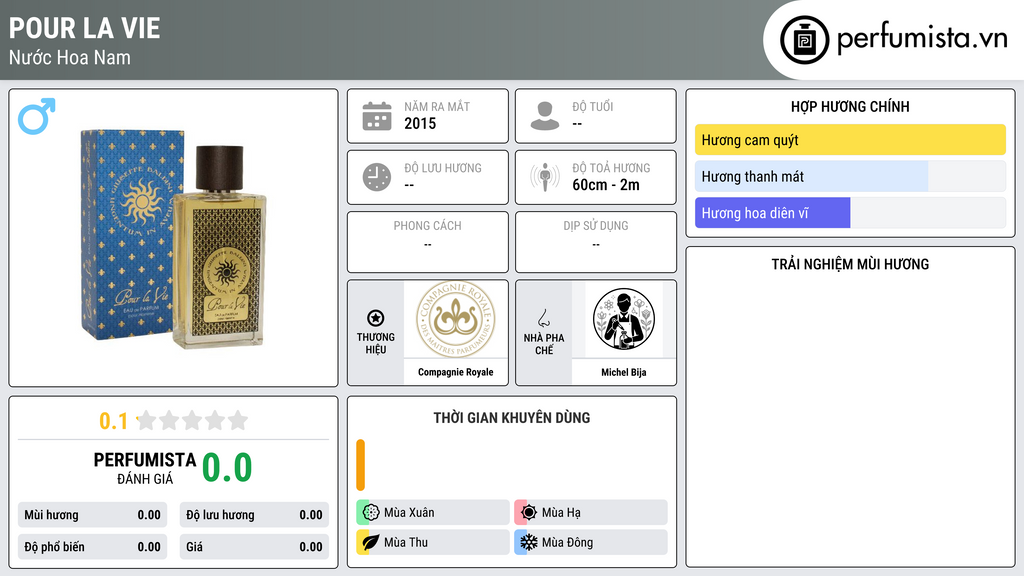The height and width of the screenshot is (576, 1024).
Task: Click the Độ lưu hương info card label
Action: pos(443,168)
